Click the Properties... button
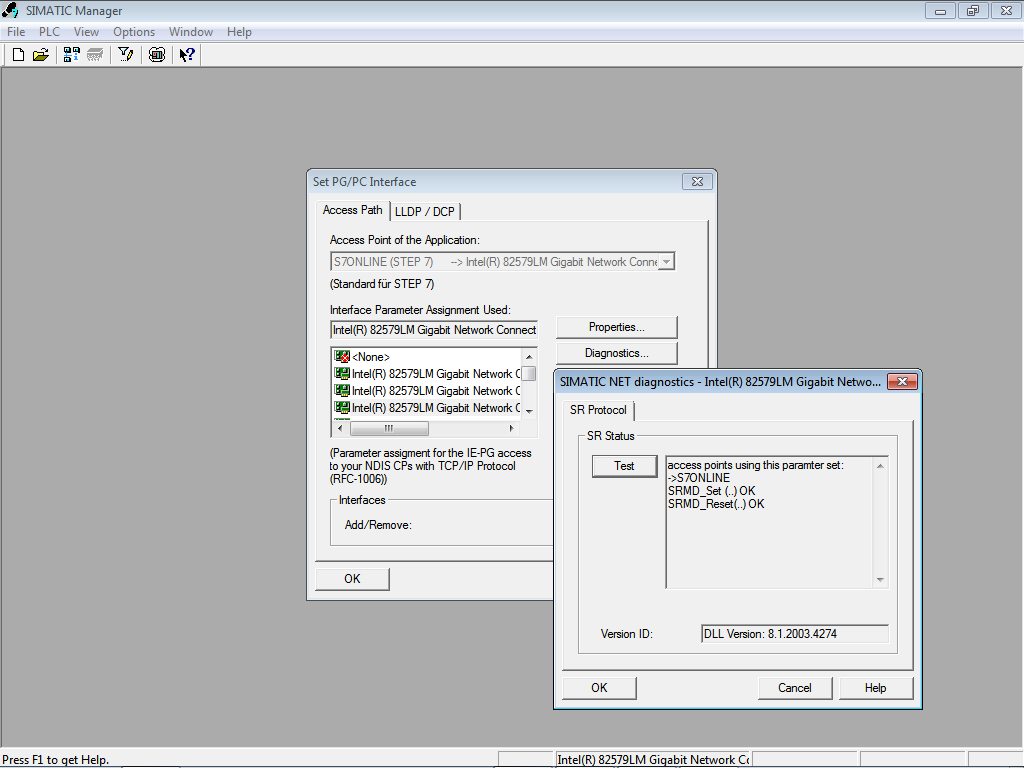Screen dimensions: 1024x768 (x=616, y=327)
